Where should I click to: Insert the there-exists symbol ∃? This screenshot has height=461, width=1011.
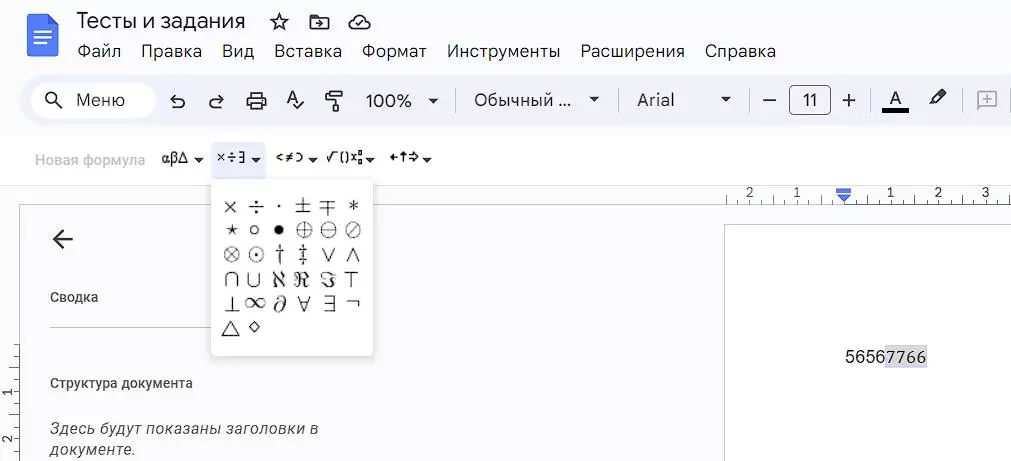click(x=329, y=304)
